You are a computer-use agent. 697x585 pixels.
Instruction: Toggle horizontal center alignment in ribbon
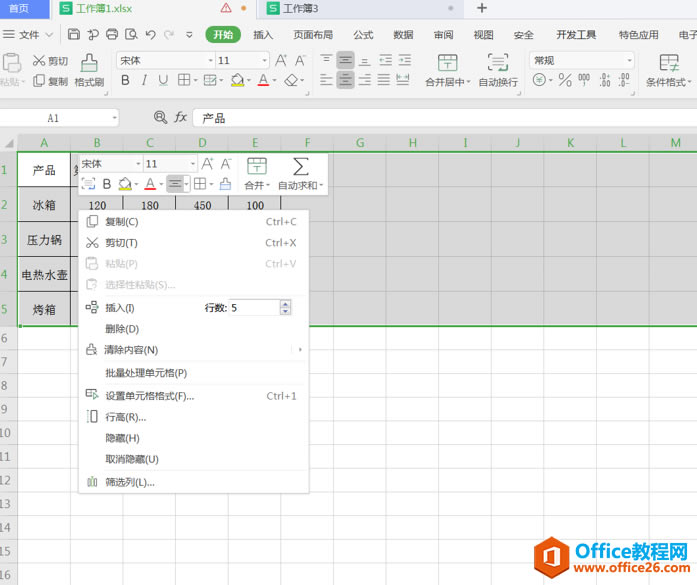coord(345,80)
